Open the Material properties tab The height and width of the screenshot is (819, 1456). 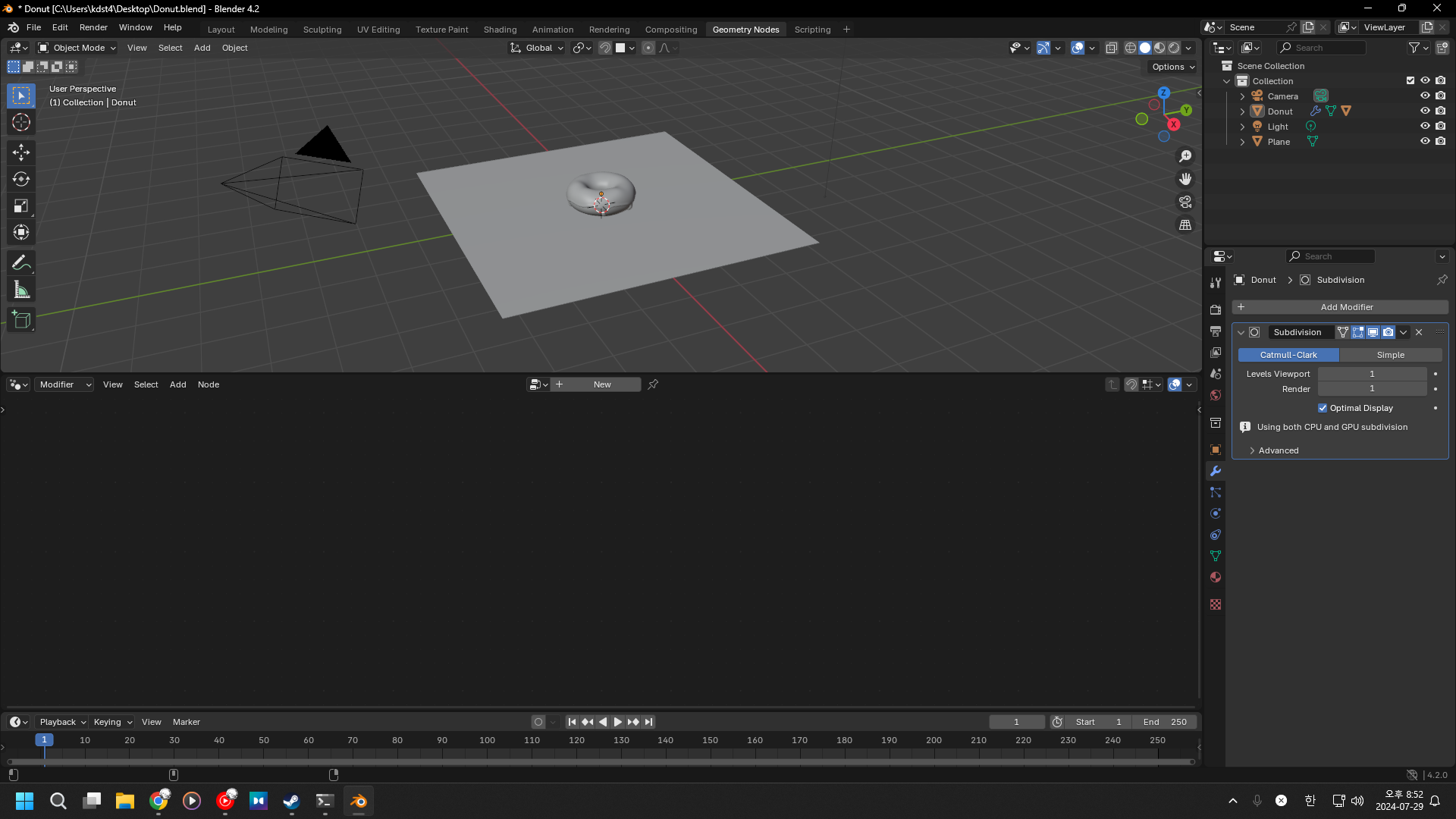point(1216,577)
